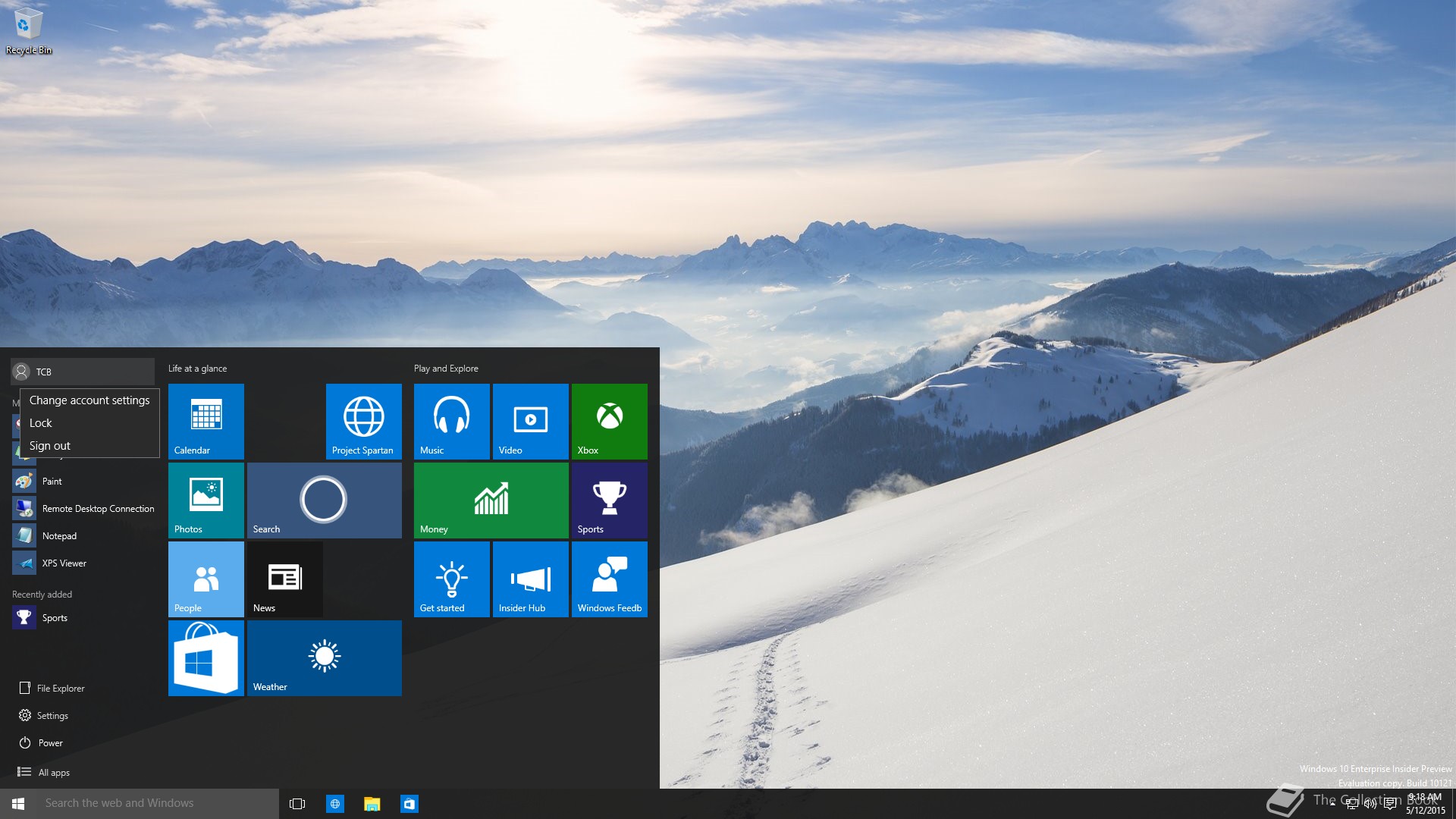Click the Windows Start button

click(18, 803)
